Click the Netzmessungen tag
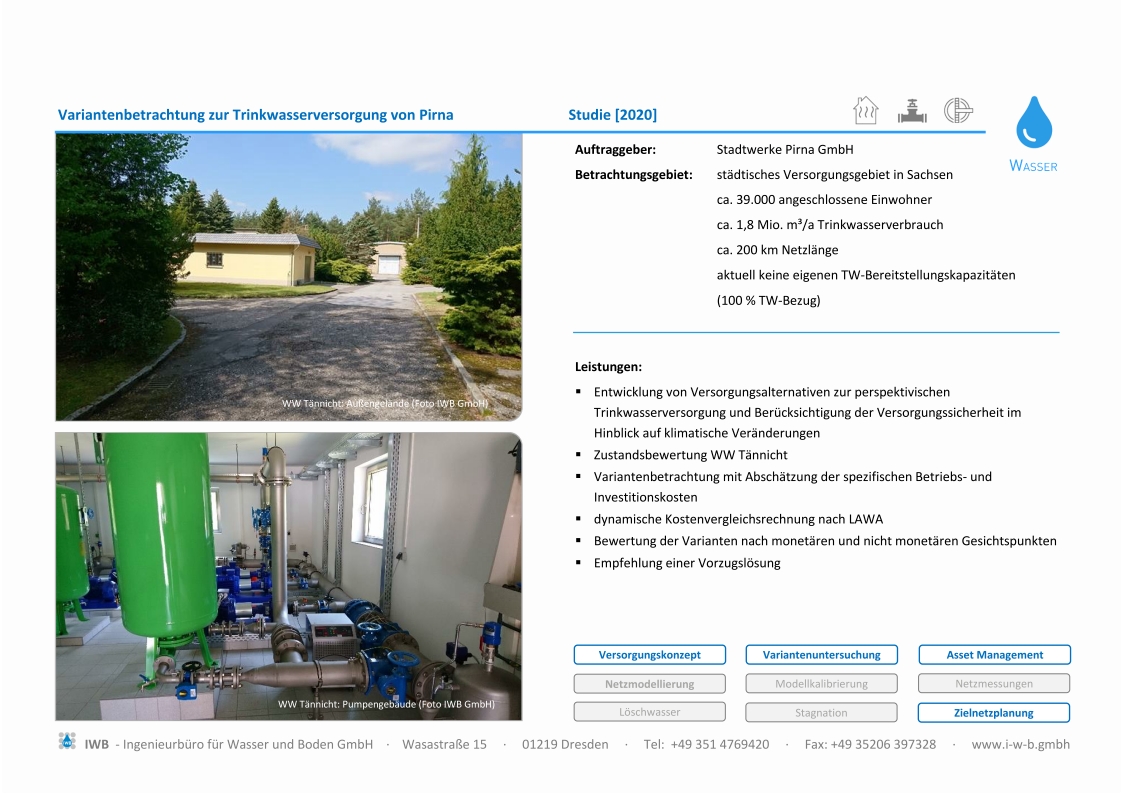Screen dimensions: 1123x794 tap(994, 684)
